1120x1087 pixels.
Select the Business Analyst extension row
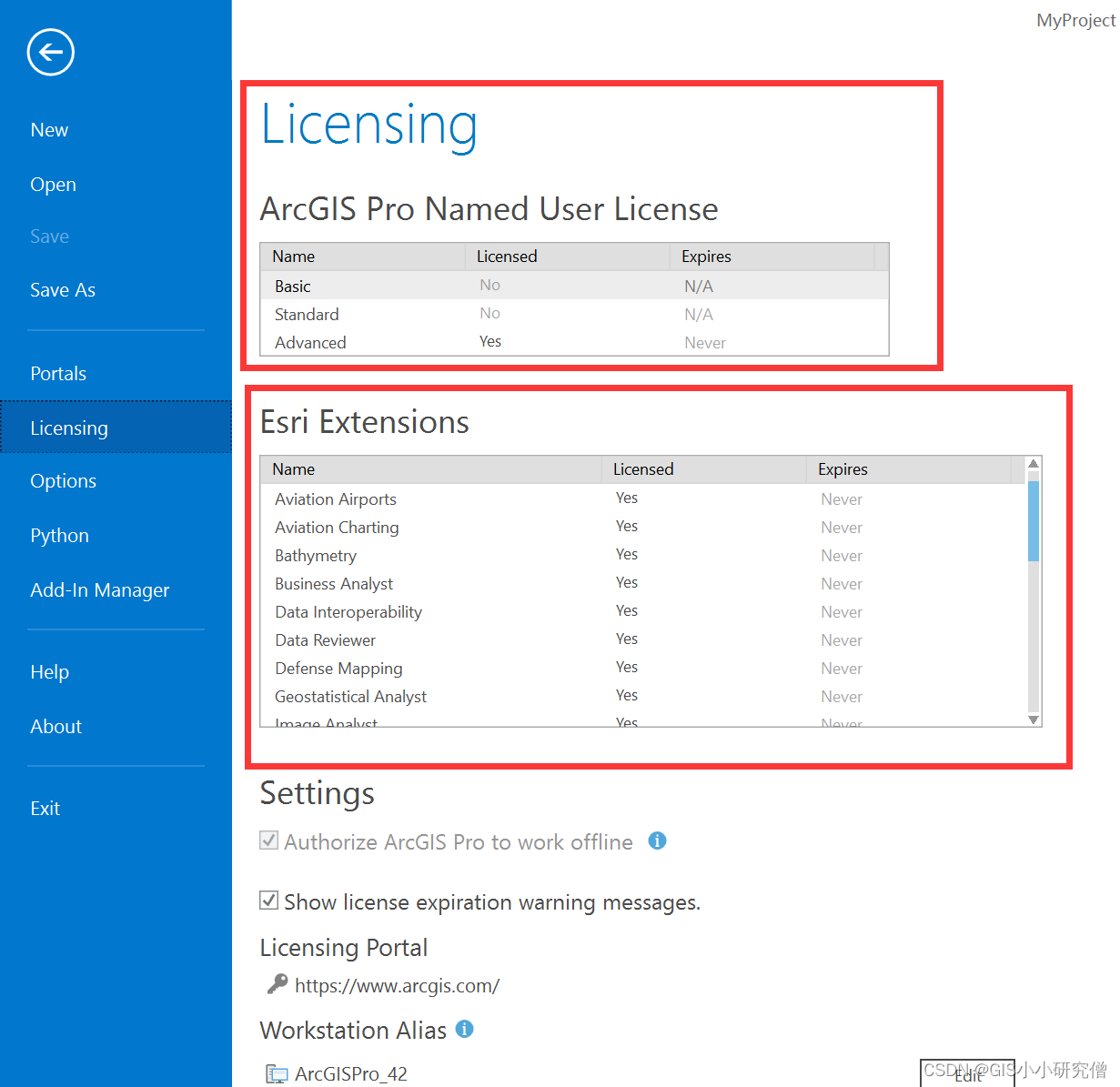pos(643,583)
